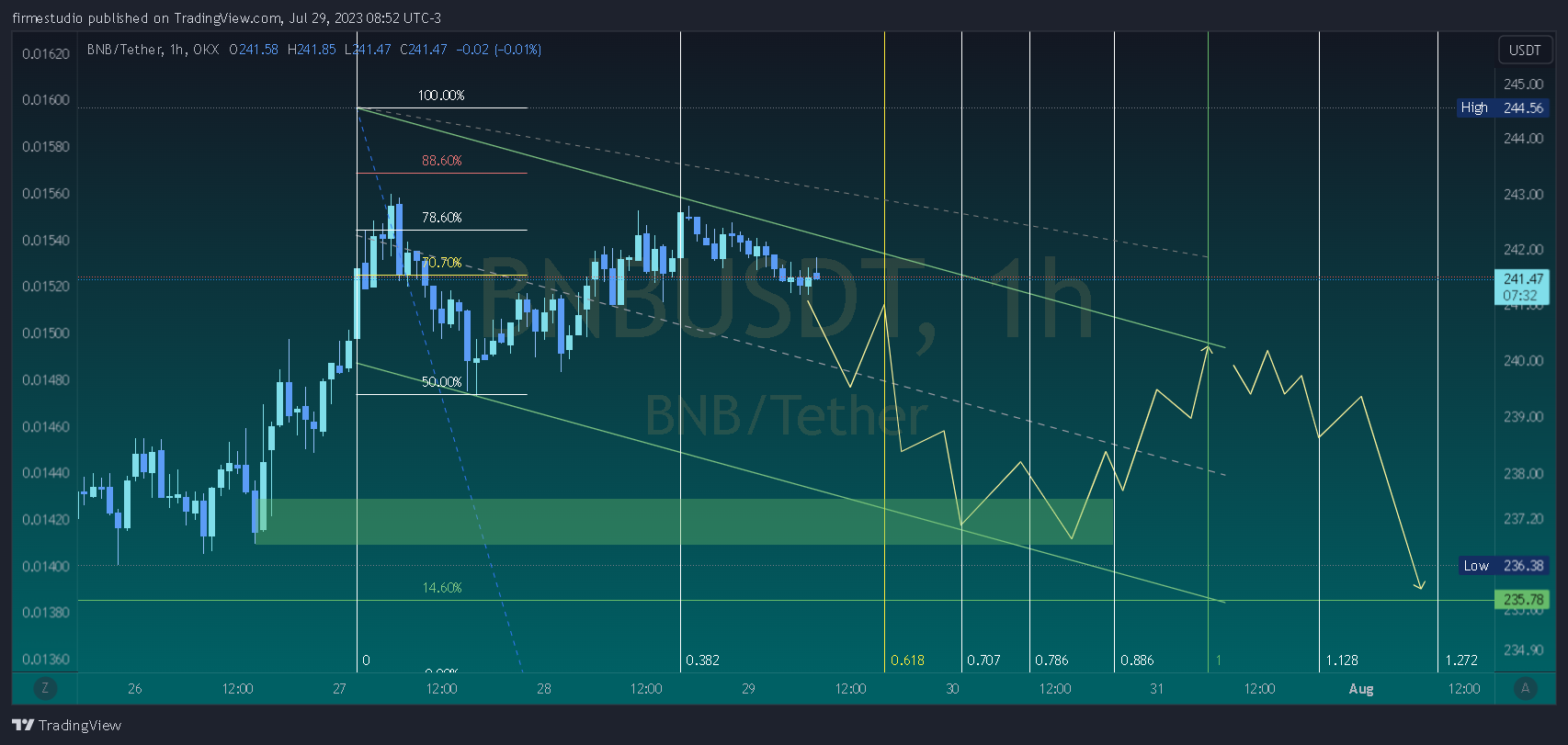Click the A auto-scale button
1568x745 pixels.
pyautogui.click(x=1525, y=687)
